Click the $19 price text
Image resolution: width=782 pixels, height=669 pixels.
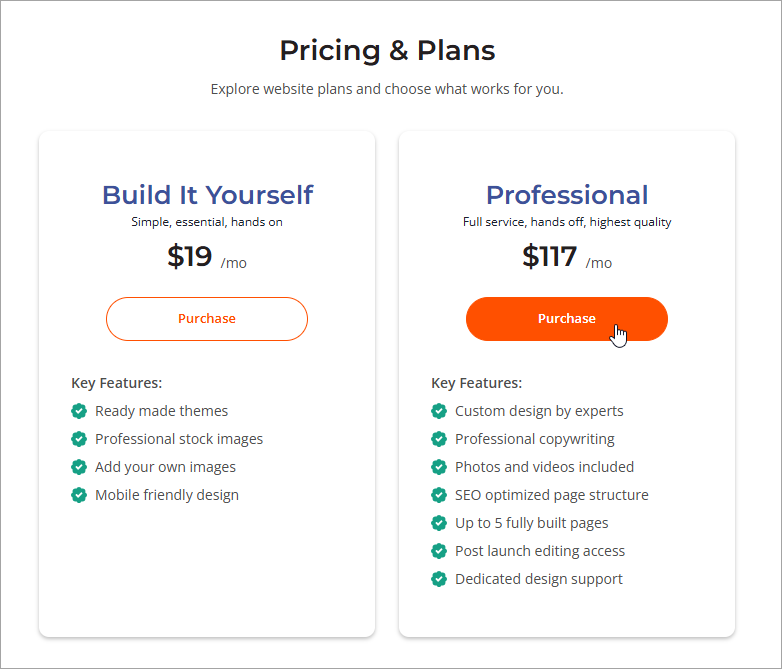[190, 257]
